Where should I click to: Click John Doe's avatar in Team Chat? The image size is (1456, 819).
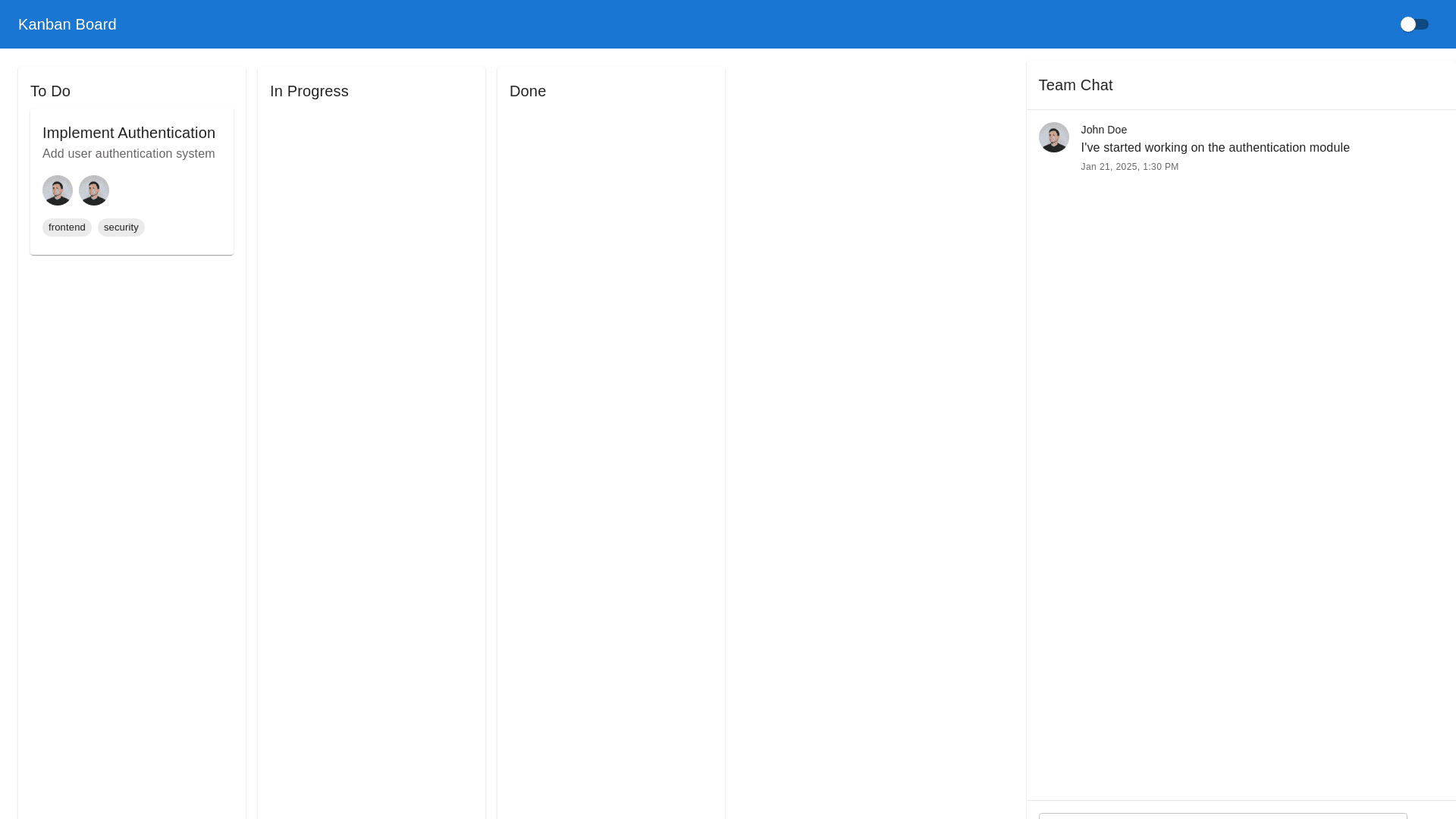[x=1053, y=137]
